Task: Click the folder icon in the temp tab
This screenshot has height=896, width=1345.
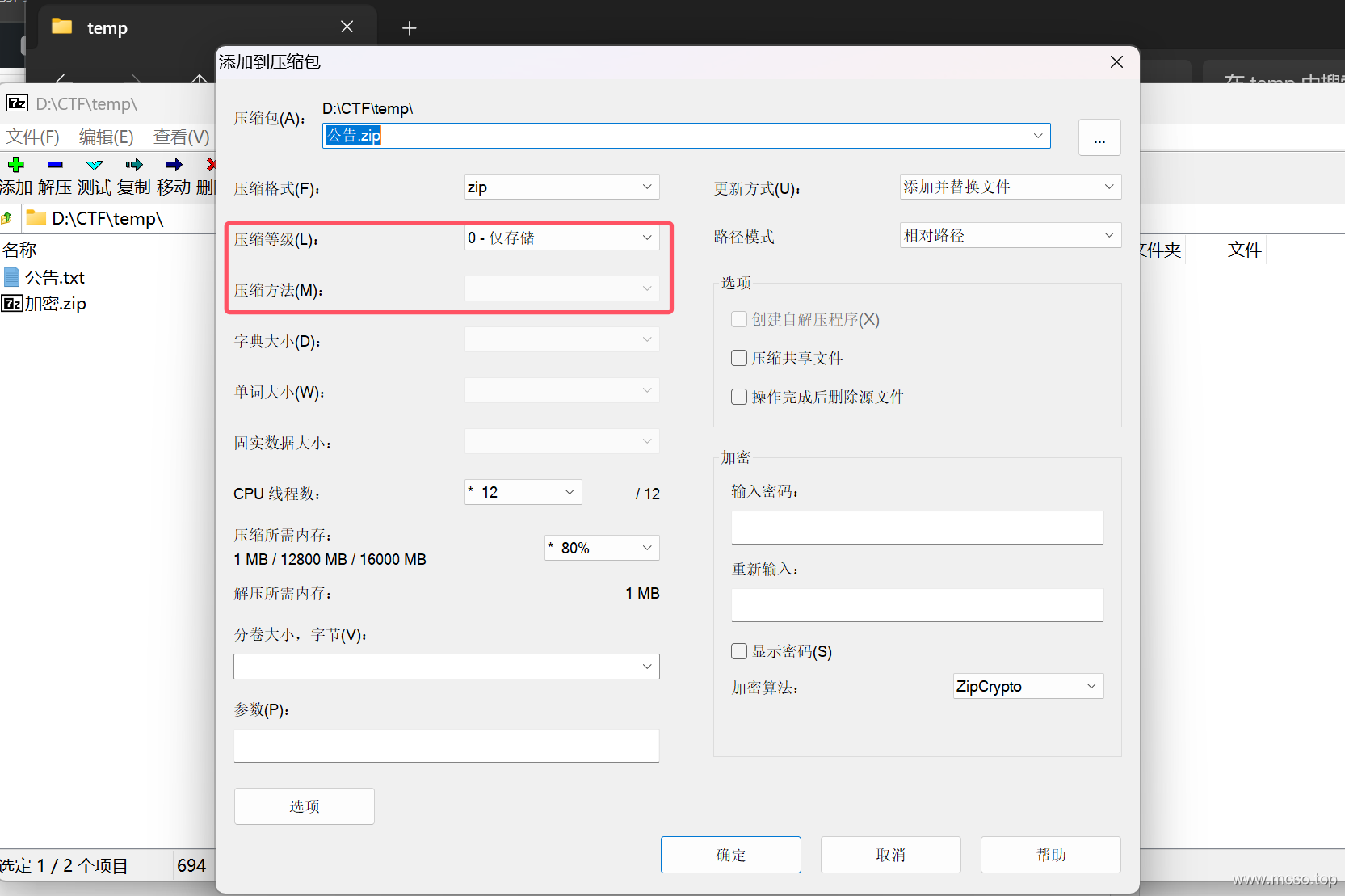Action: coord(62,27)
